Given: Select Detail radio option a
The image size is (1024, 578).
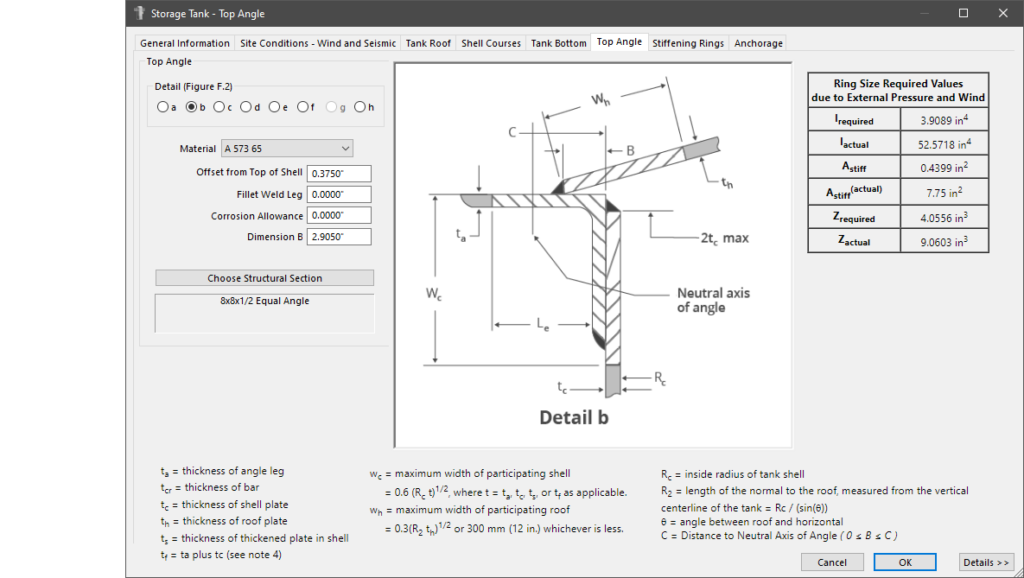Looking at the screenshot, I should pos(163,107).
